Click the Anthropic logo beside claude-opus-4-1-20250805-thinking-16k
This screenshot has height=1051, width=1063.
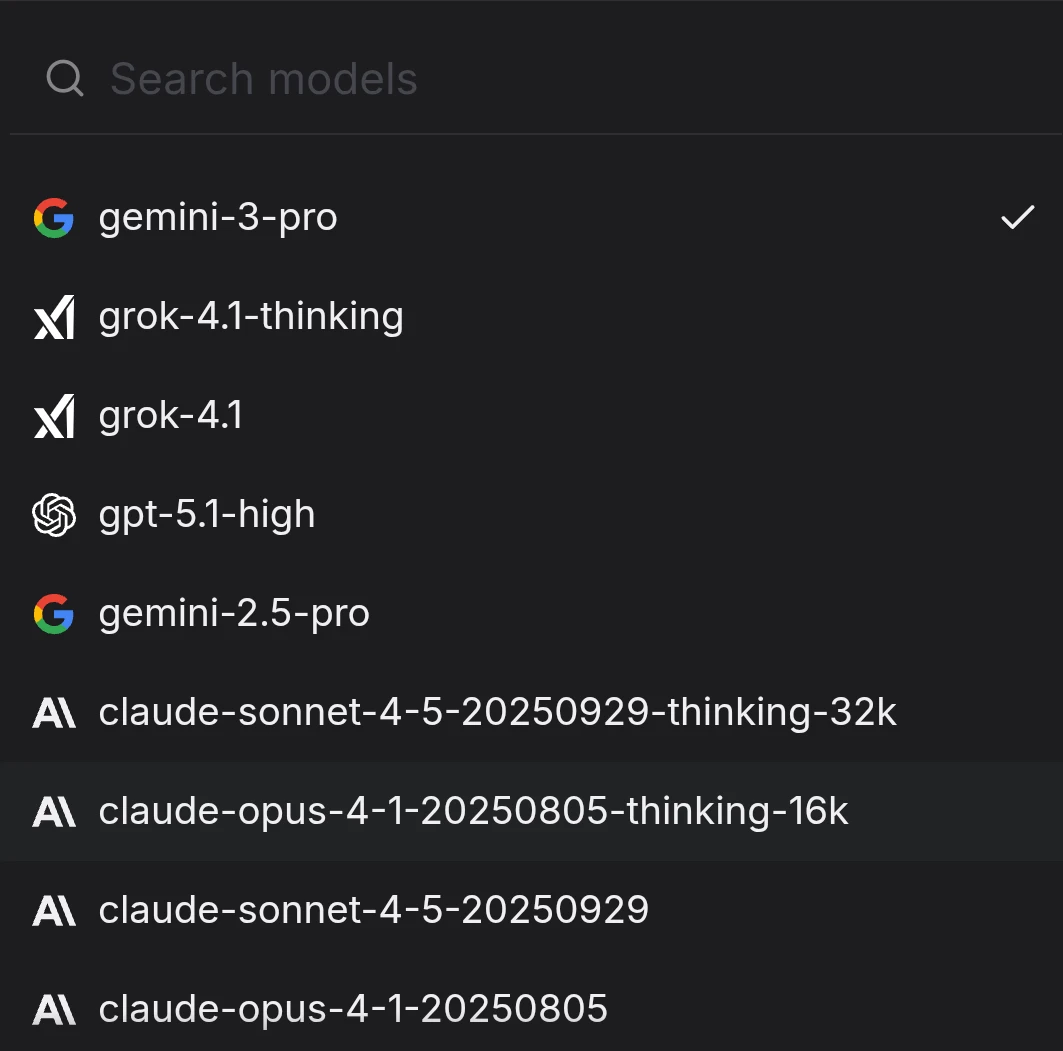pos(54,812)
